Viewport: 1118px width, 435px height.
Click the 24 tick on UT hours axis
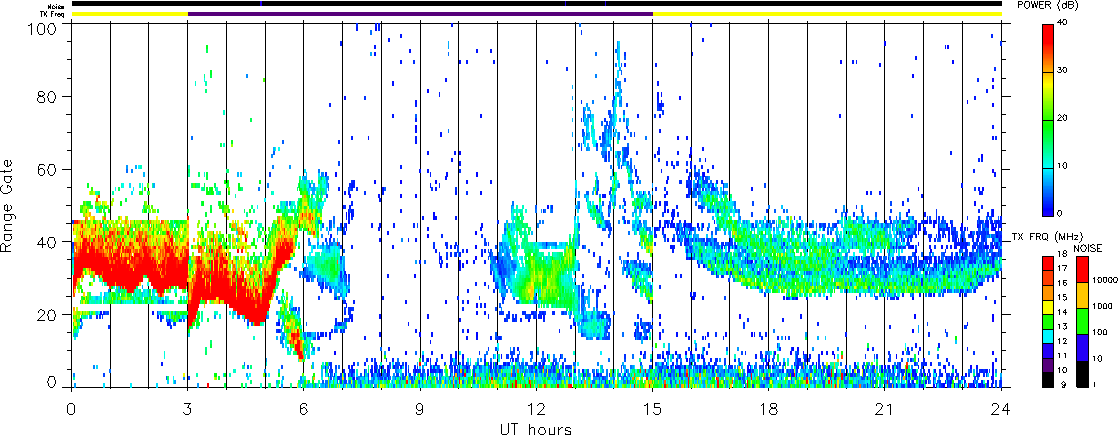click(1001, 409)
